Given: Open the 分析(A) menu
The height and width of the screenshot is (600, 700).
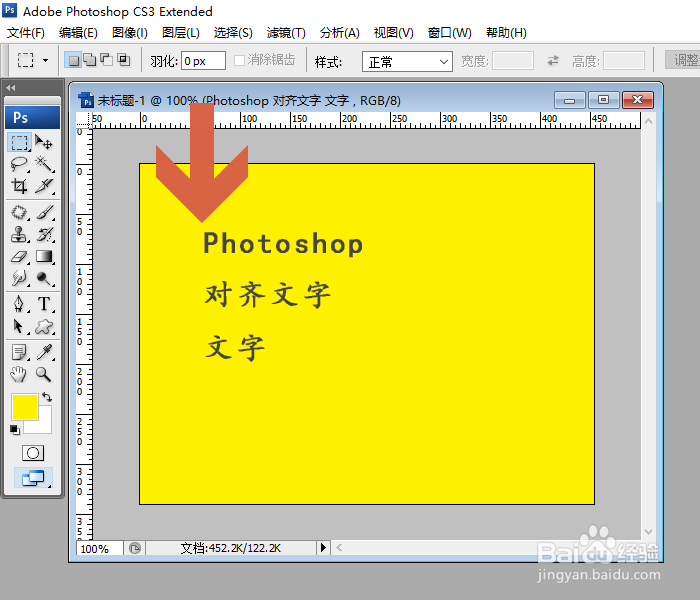Looking at the screenshot, I should (340, 33).
